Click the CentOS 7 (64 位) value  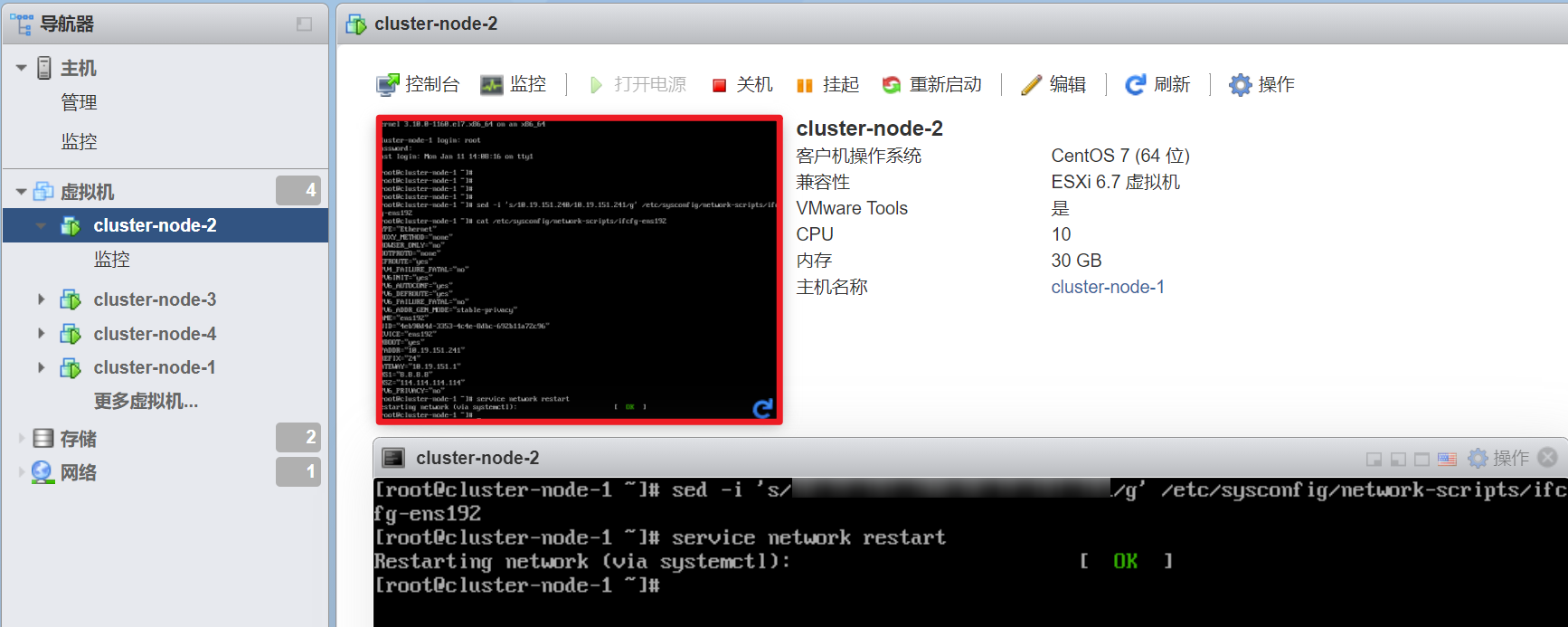pyautogui.click(x=1120, y=156)
